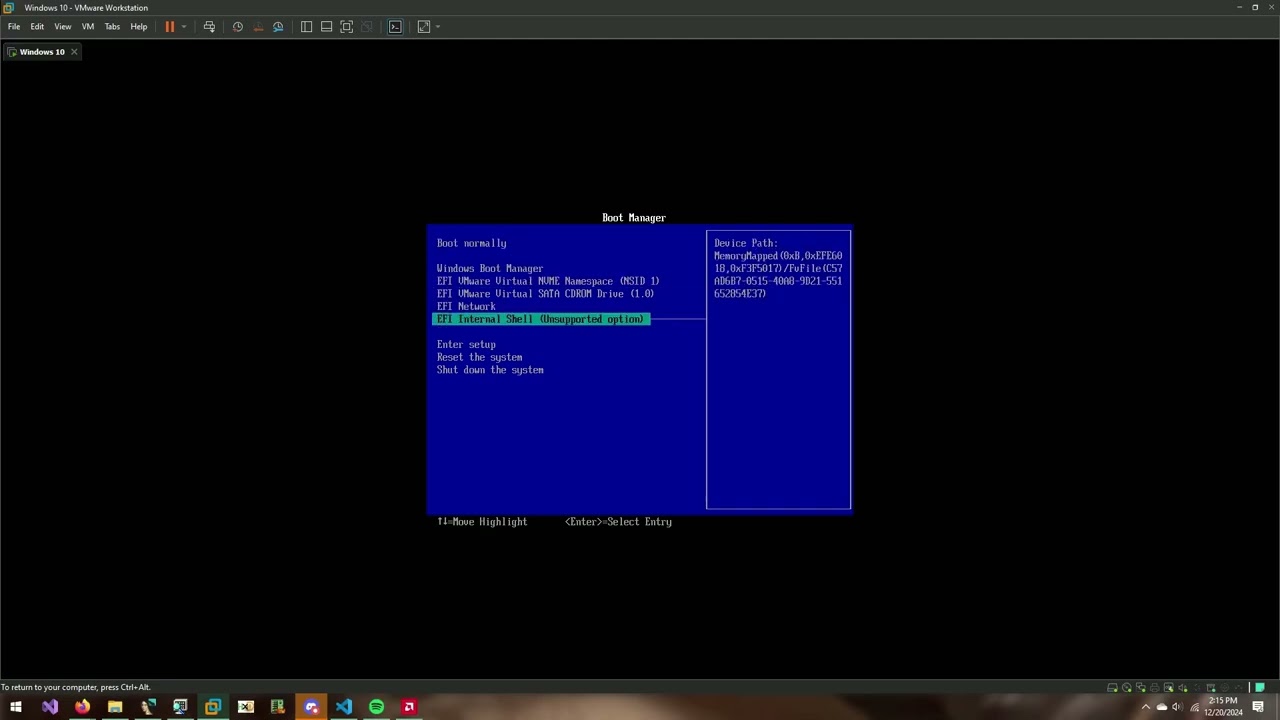Click the CD/DVD device status icon

coord(1127,688)
